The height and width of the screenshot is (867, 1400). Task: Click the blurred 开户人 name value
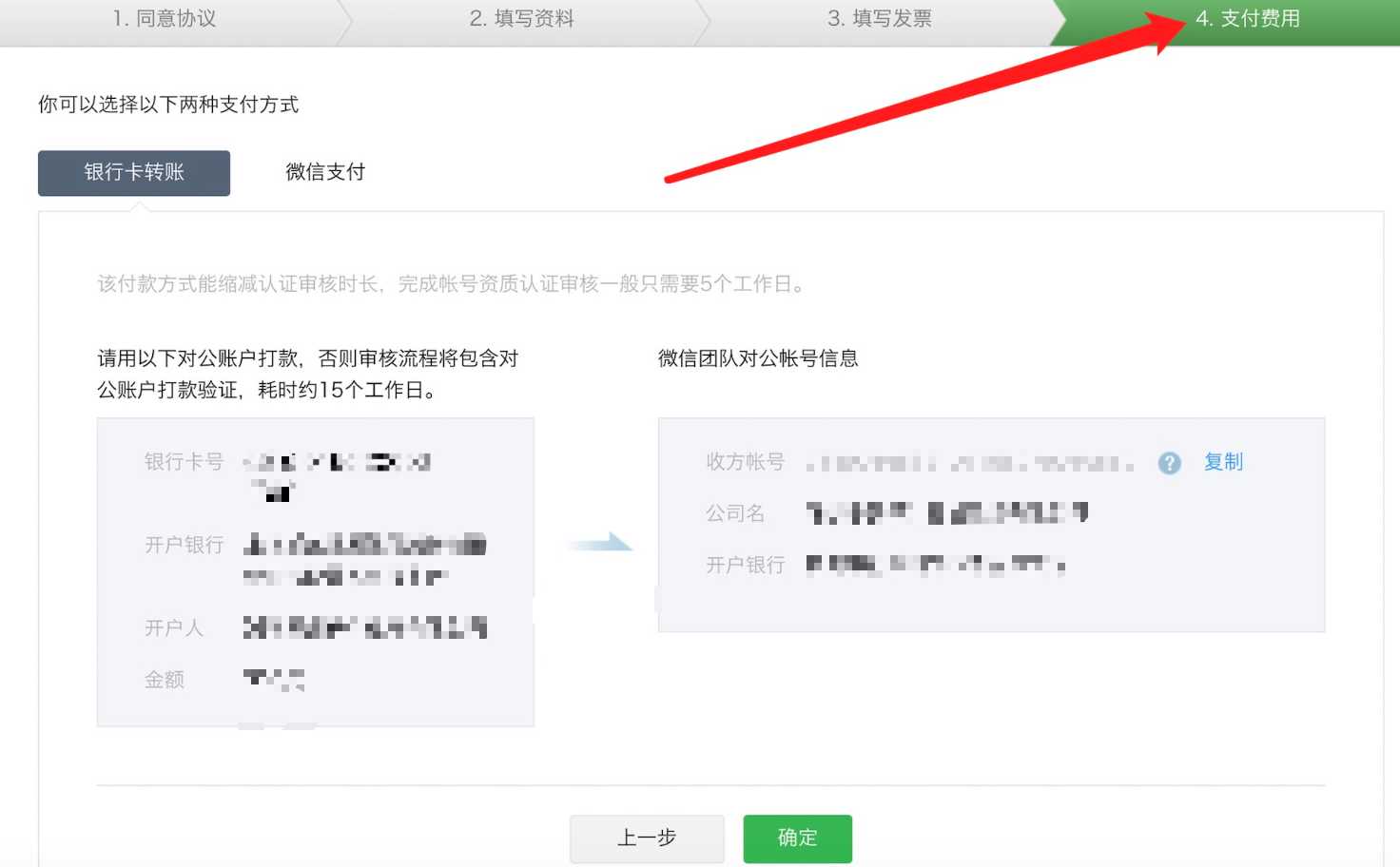tap(365, 627)
